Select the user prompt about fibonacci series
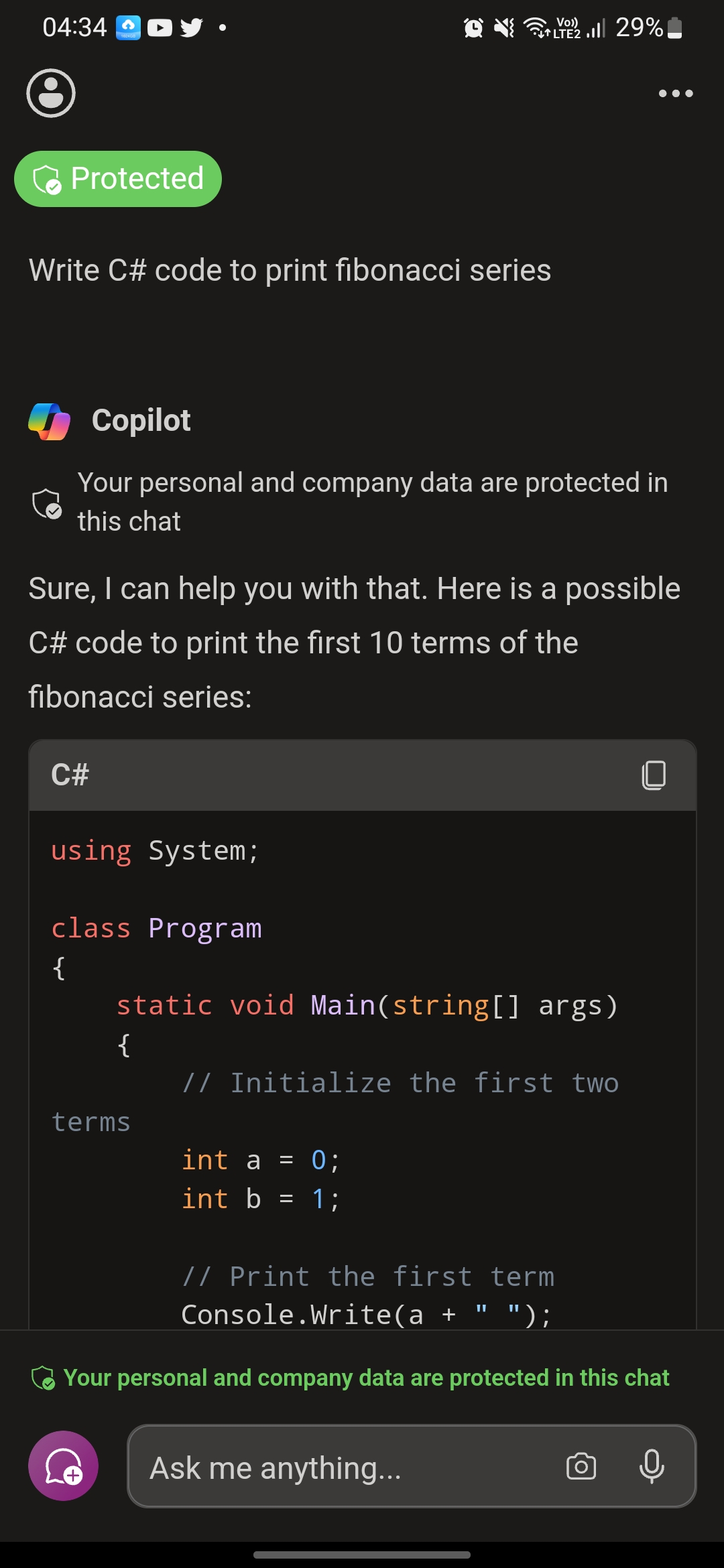This screenshot has width=724, height=1568. (x=290, y=271)
